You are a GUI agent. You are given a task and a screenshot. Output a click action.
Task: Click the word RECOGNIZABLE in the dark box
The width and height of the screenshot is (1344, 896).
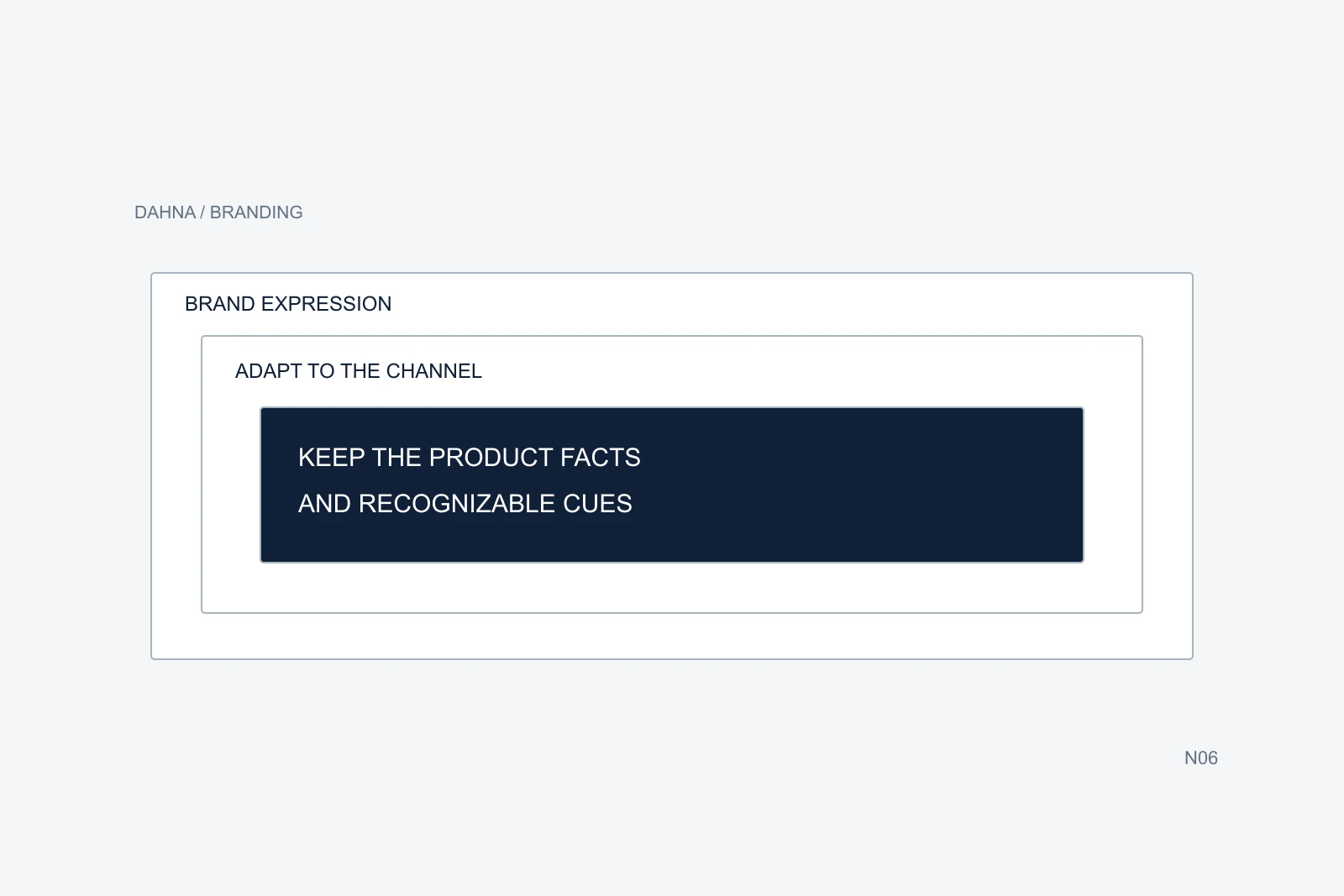pos(457,504)
